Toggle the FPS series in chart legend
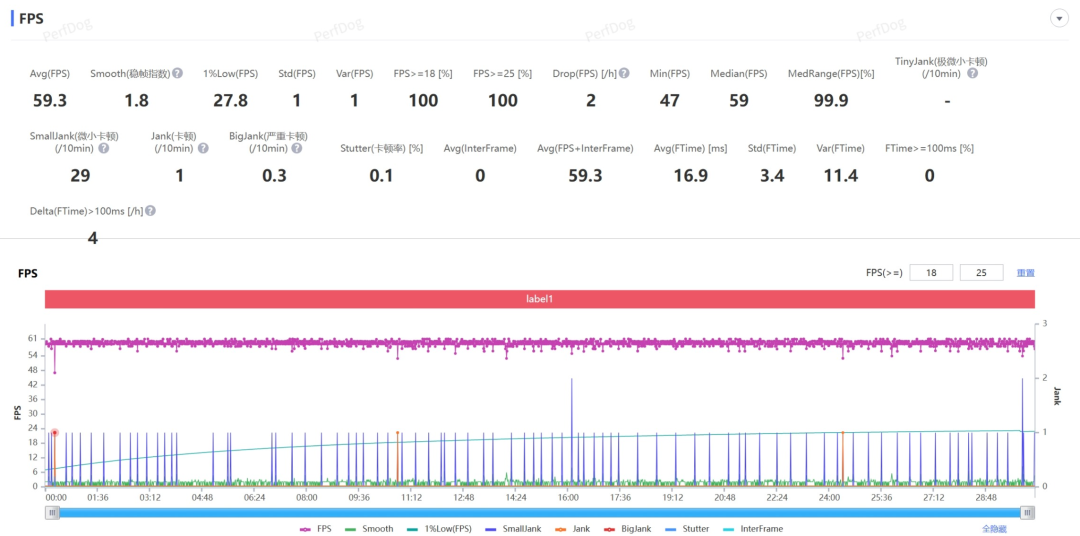 pos(316,529)
